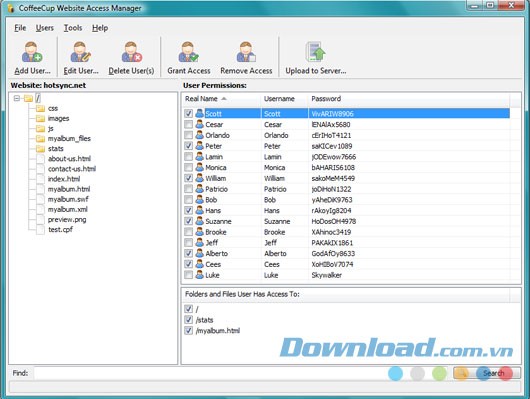Select myalbum.html in the file tree
The width and height of the screenshot is (530, 399).
[x=69, y=189]
